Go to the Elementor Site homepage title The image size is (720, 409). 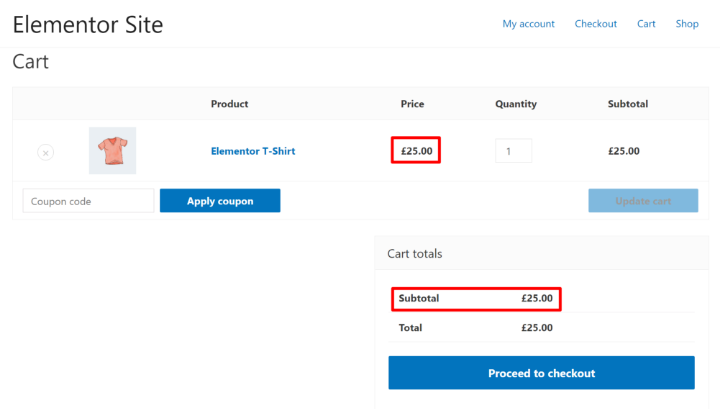tap(88, 24)
